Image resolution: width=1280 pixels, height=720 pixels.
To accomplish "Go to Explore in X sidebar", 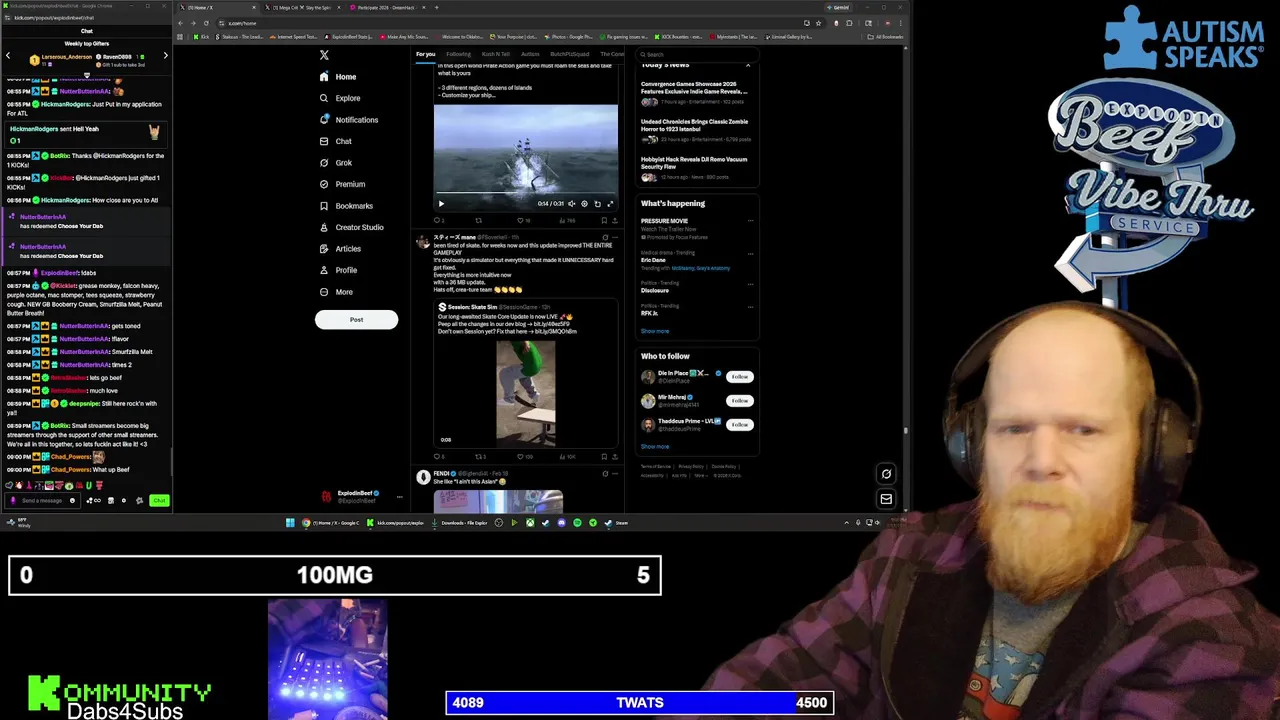I will (x=340, y=98).
